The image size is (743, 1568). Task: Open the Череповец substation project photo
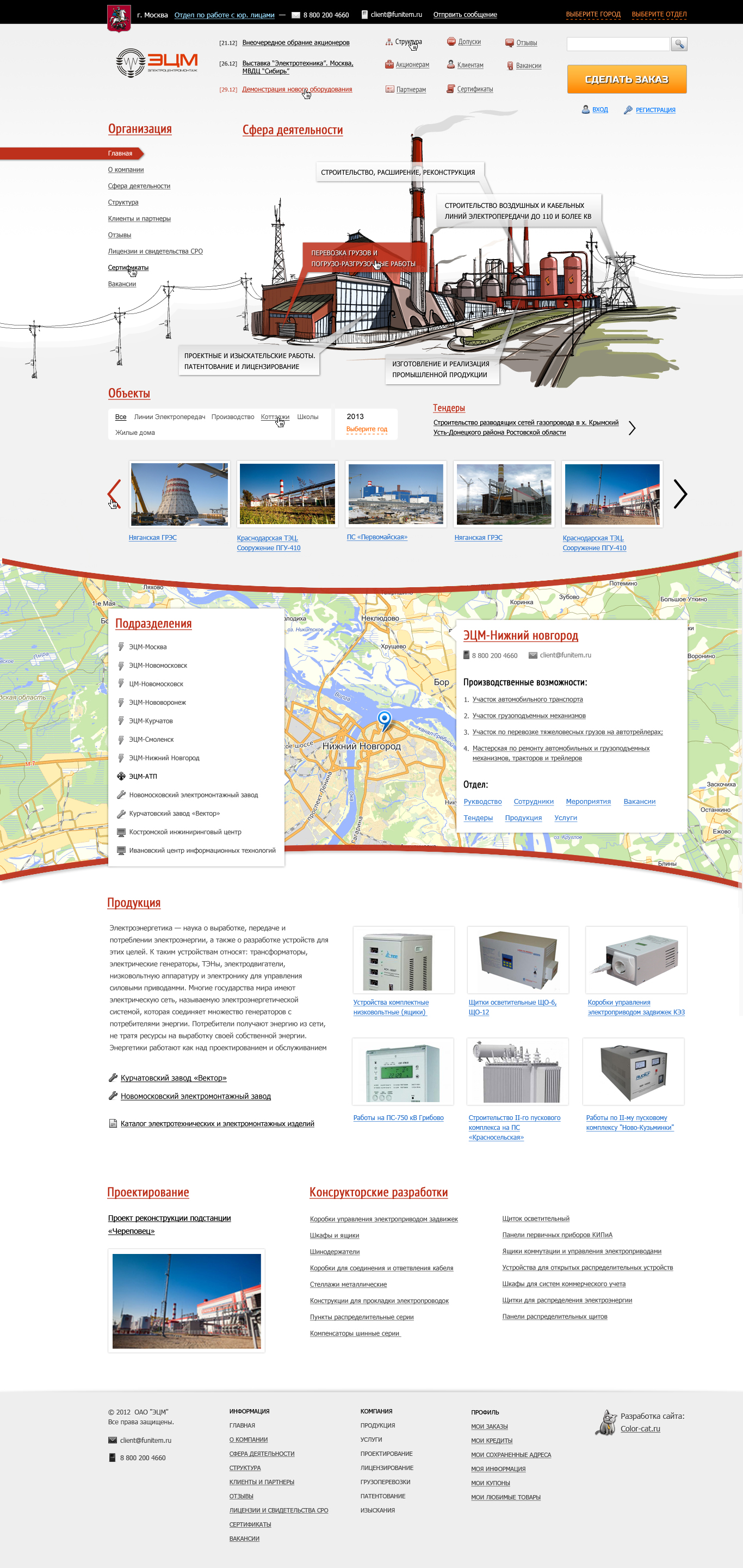(x=187, y=1301)
